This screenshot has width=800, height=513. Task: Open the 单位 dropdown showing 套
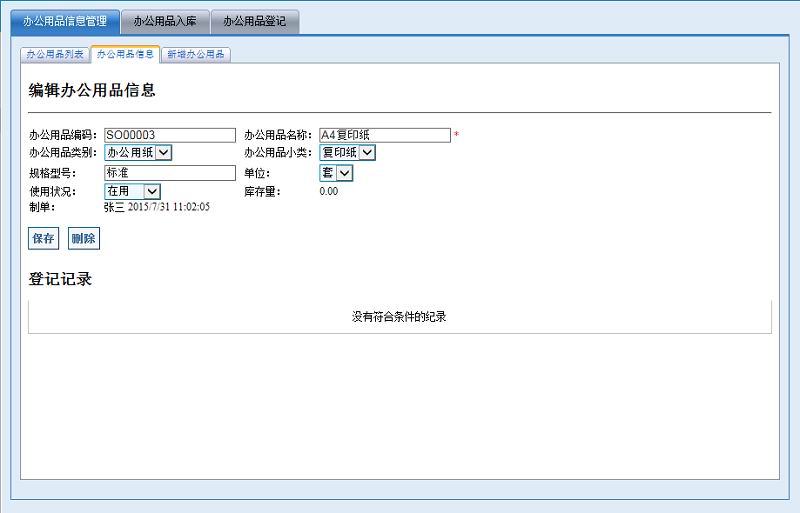[336, 173]
